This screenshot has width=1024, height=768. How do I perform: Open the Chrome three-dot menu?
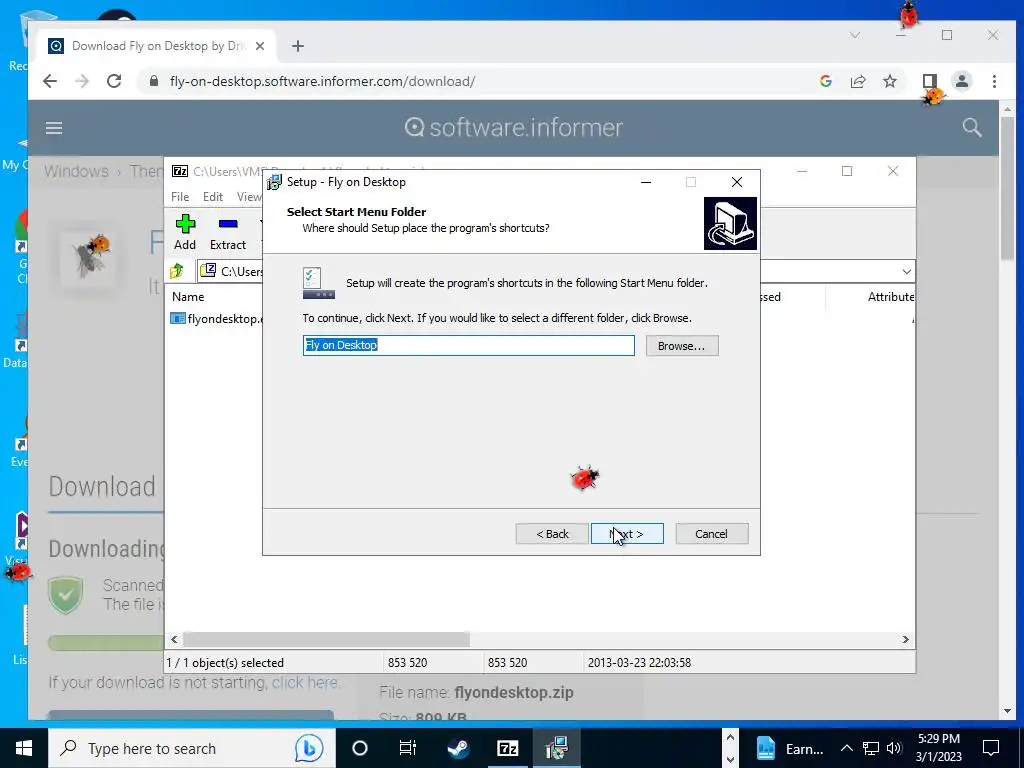(994, 81)
